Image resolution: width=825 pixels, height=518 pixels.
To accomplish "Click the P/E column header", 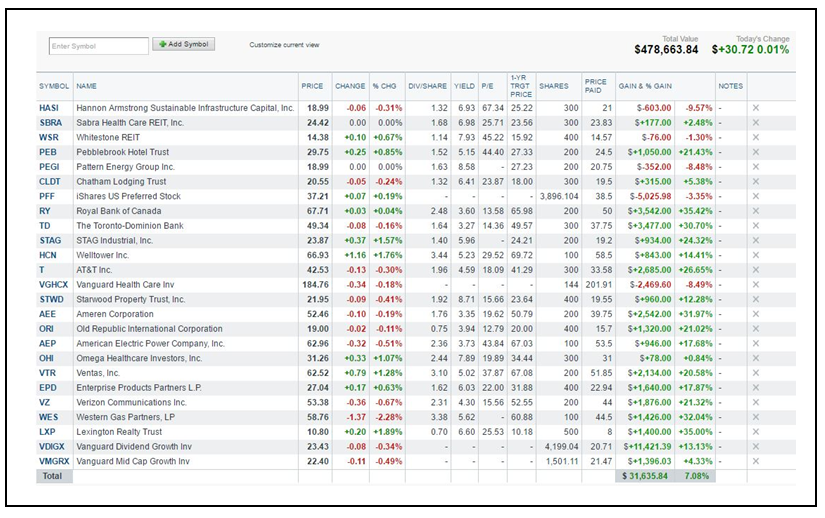I will pos(487,86).
